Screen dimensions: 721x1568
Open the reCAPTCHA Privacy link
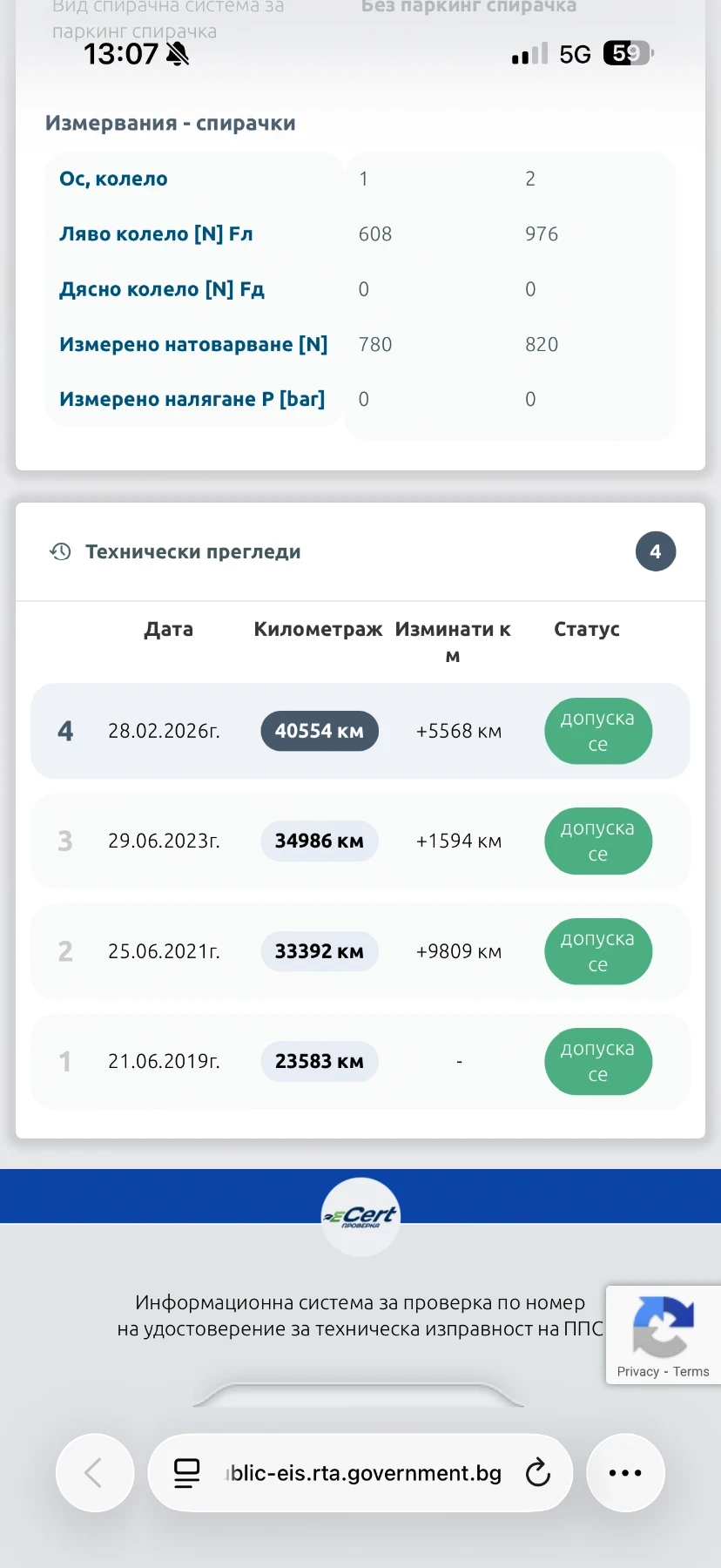[637, 1371]
